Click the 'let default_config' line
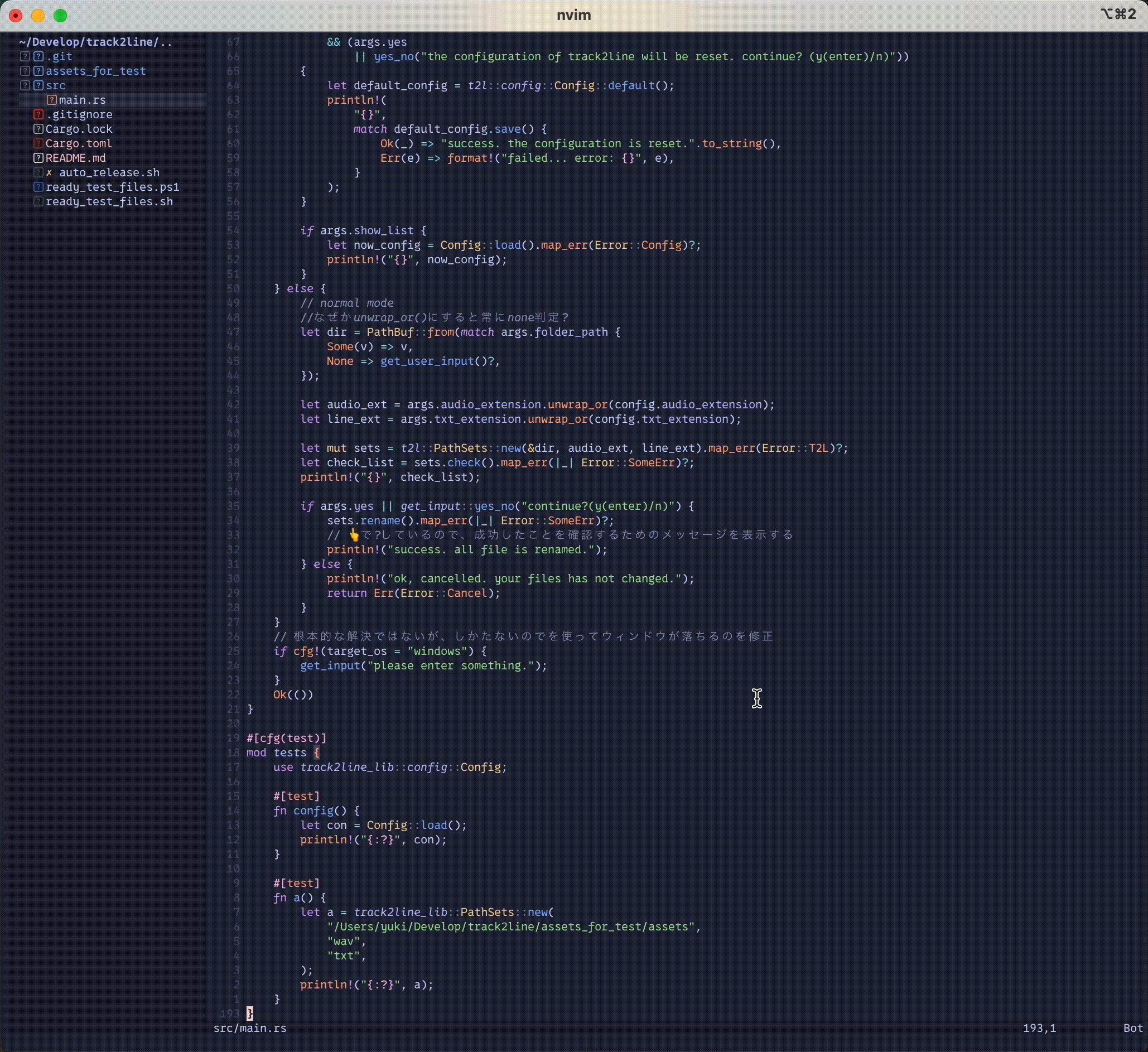Viewport: 1148px width, 1052px height. click(x=500, y=85)
